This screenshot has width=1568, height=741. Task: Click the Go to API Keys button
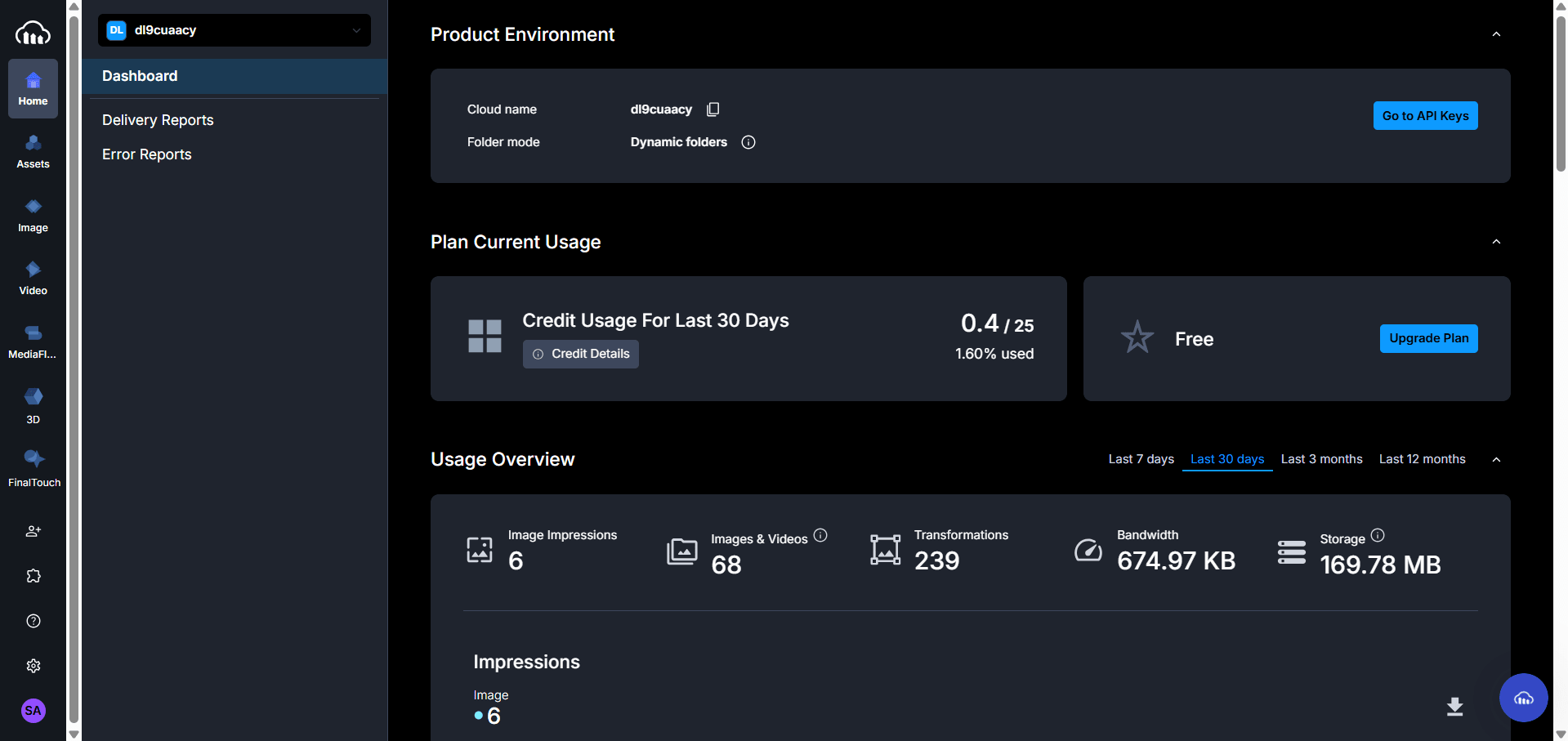point(1425,116)
